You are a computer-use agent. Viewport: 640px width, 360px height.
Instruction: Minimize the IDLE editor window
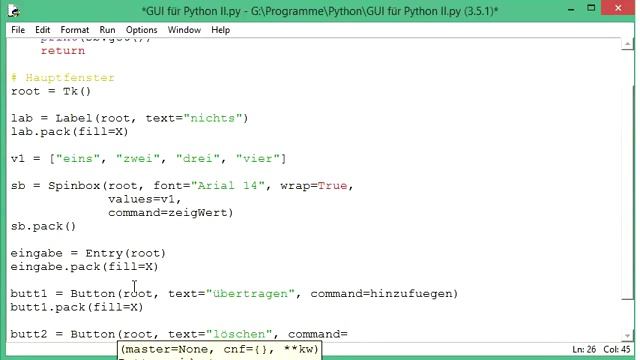pos(571,9)
